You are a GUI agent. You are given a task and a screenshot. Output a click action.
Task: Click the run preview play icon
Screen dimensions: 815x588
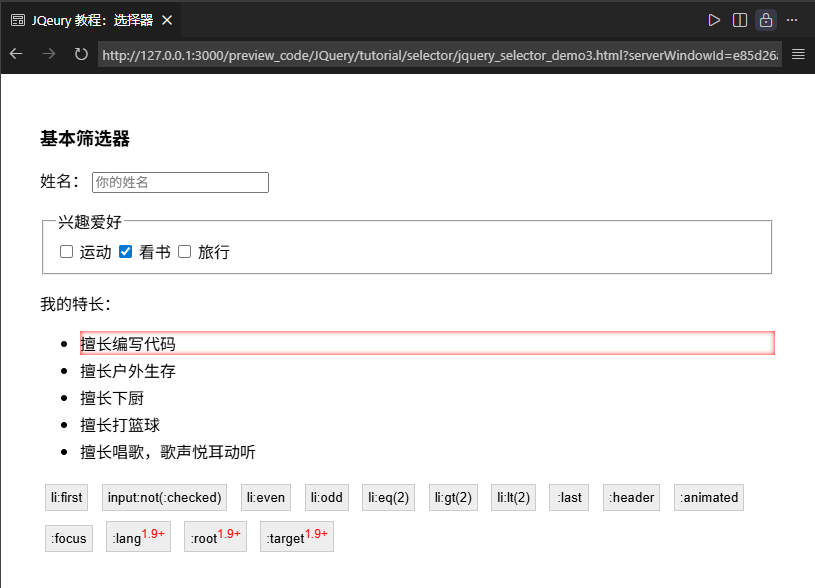pos(714,20)
